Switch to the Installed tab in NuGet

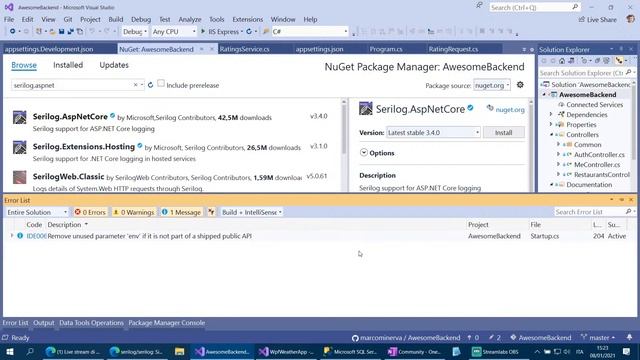pos(68,65)
